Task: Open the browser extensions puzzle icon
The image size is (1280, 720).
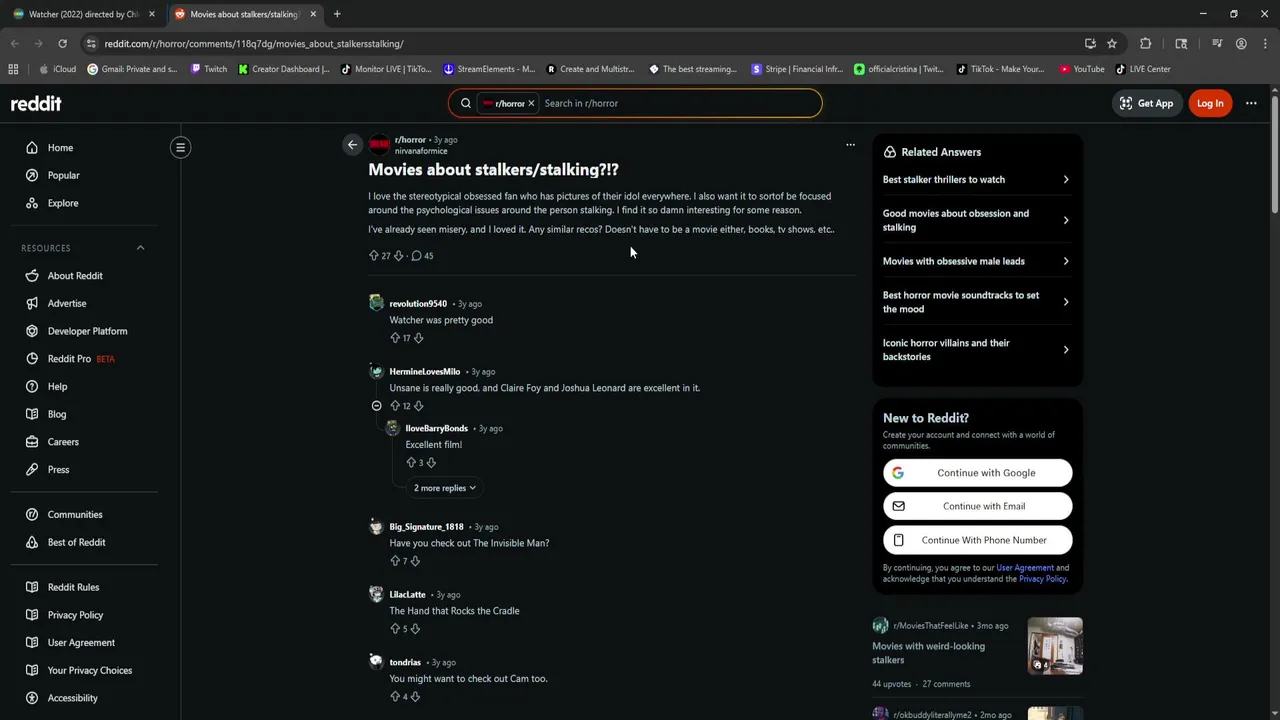Action: pyautogui.click(x=1146, y=44)
